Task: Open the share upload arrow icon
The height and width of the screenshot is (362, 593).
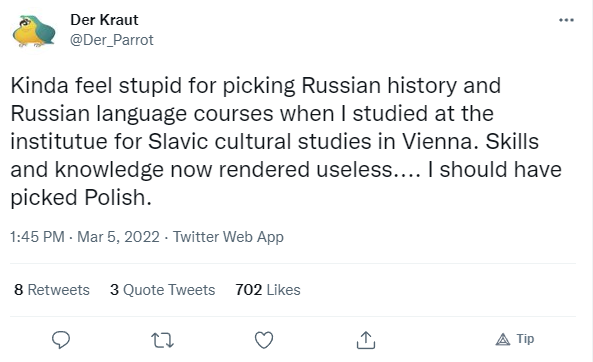Action: pos(366,340)
